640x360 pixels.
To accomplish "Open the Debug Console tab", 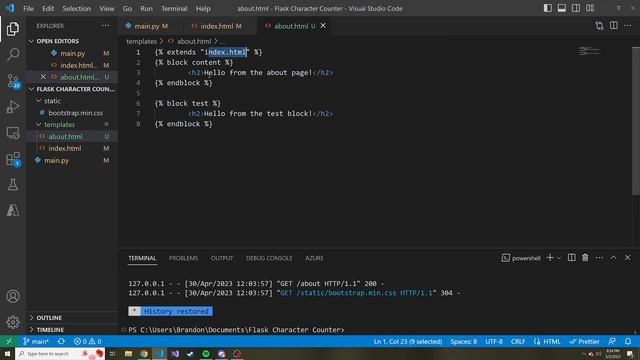I will [269, 258].
